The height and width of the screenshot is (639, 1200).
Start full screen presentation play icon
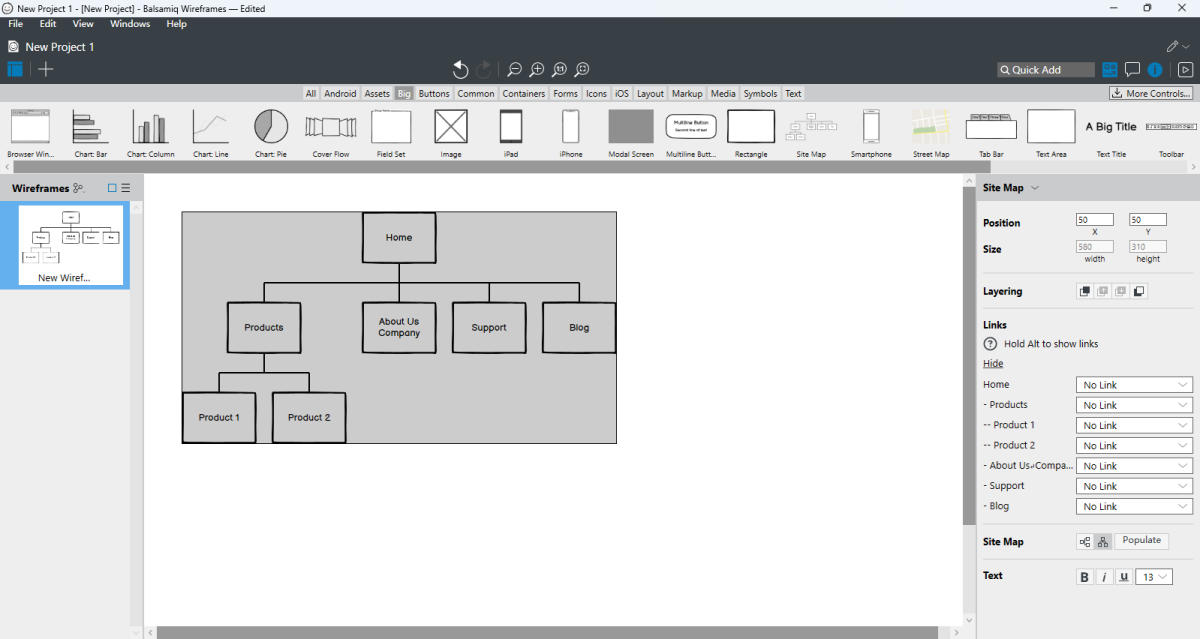pyautogui.click(x=1185, y=70)
